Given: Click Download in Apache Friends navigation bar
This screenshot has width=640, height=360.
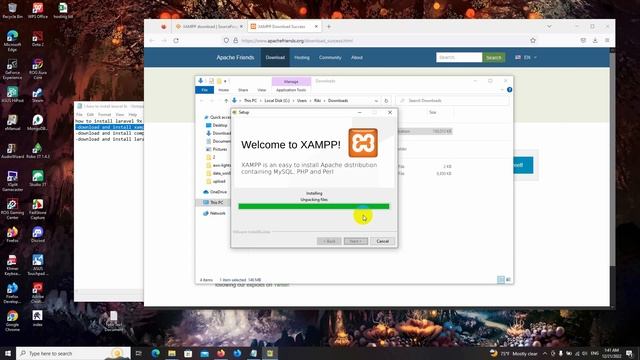Looking at the screenshot, I should pos(275,58).
